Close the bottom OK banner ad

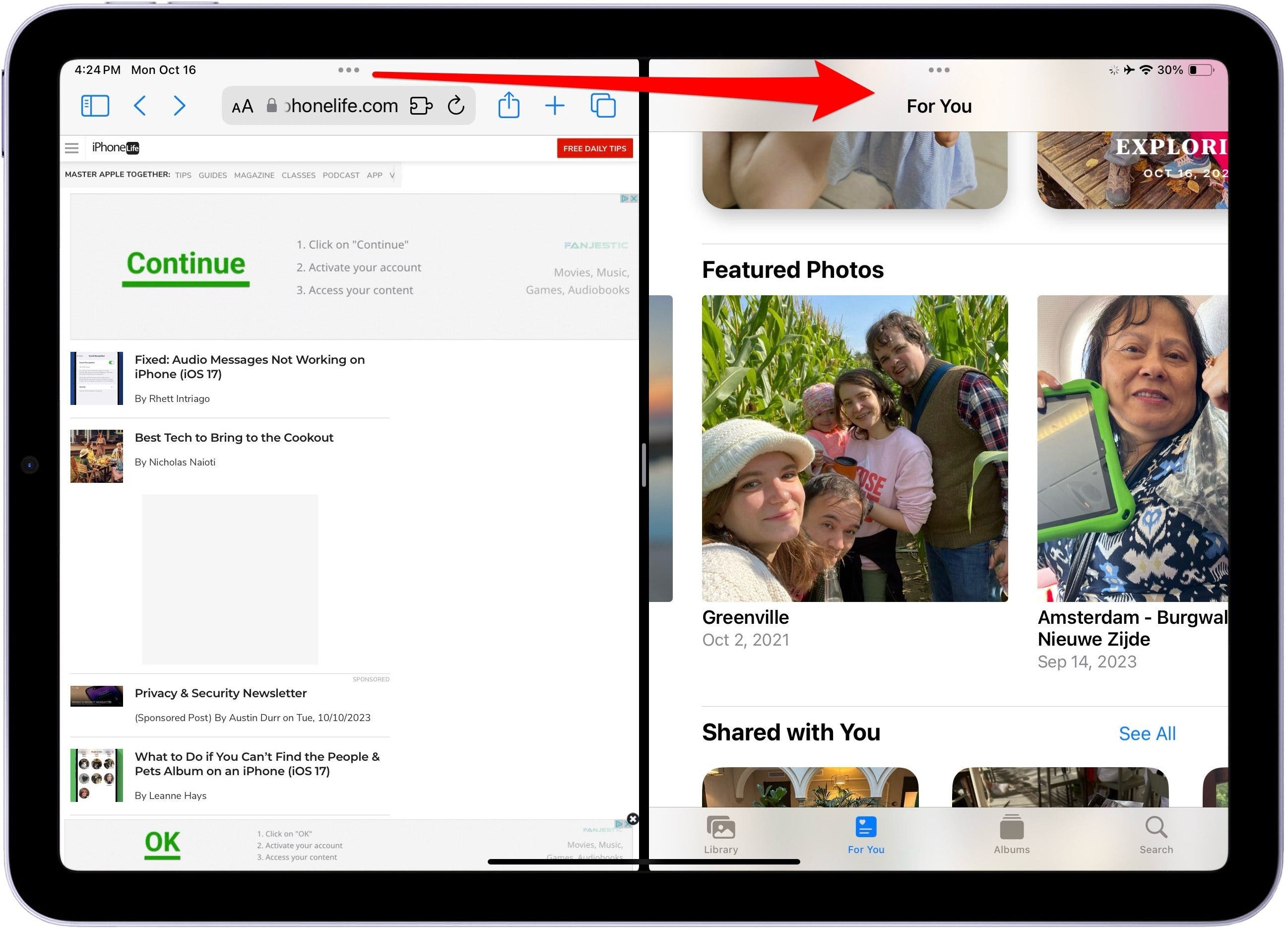[633, 820]
